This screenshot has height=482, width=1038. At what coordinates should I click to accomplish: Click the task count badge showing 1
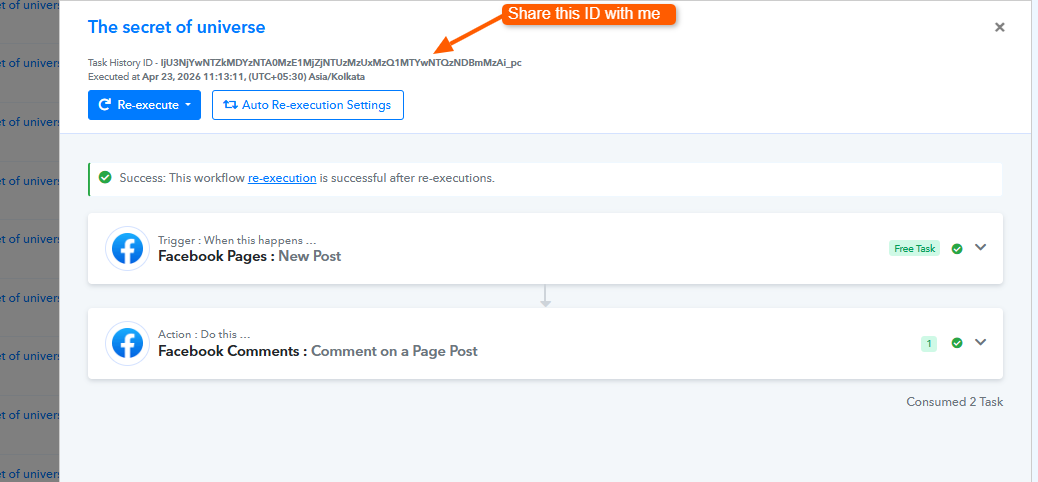929,343
